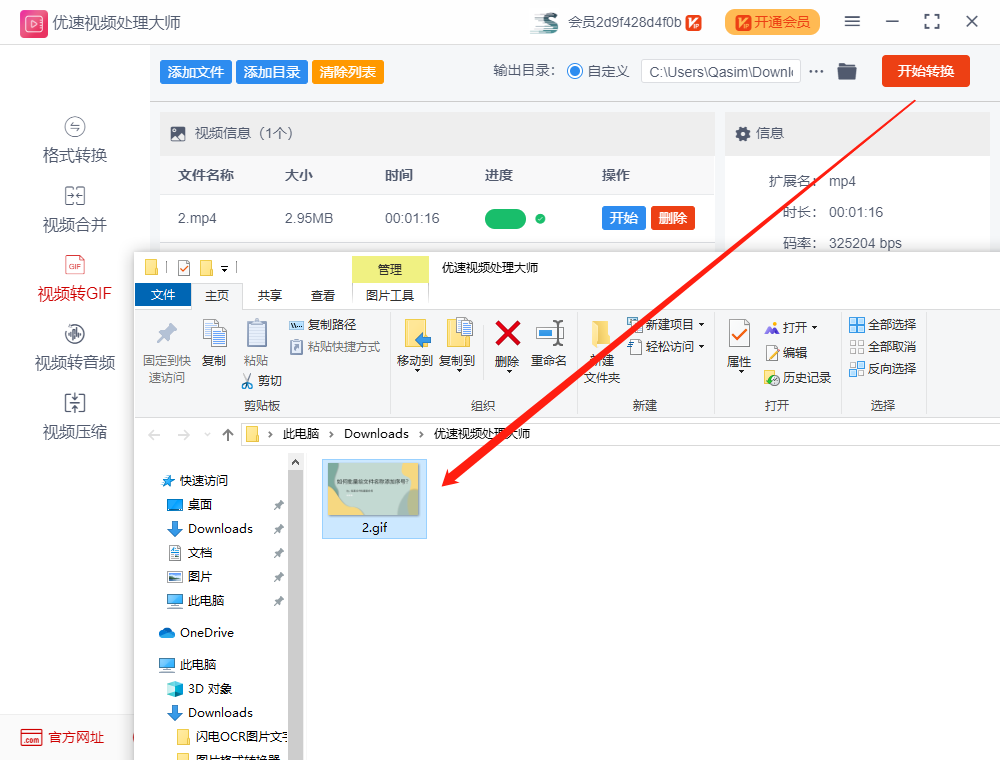Screen dimensions: 1000x760
Task: Select 文档 in the navigation pane
Action: tap(189, 553)
